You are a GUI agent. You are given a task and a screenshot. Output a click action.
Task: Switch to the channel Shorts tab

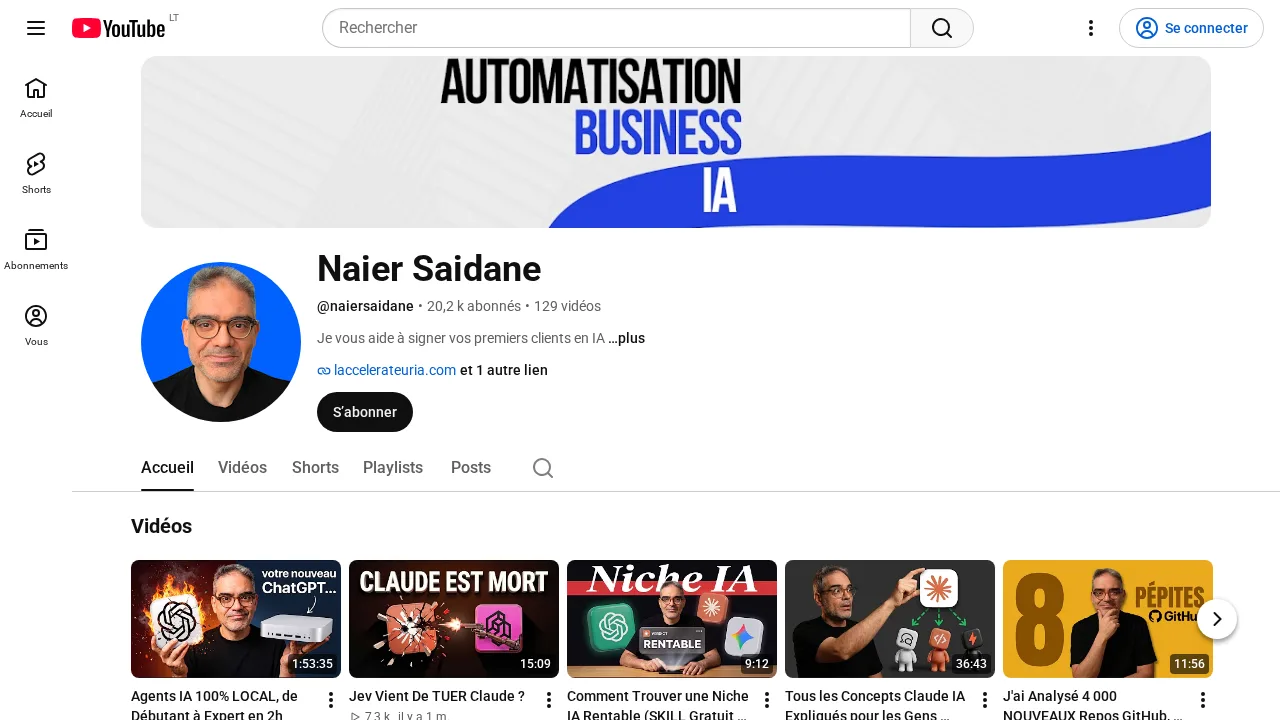coord(315,468)
